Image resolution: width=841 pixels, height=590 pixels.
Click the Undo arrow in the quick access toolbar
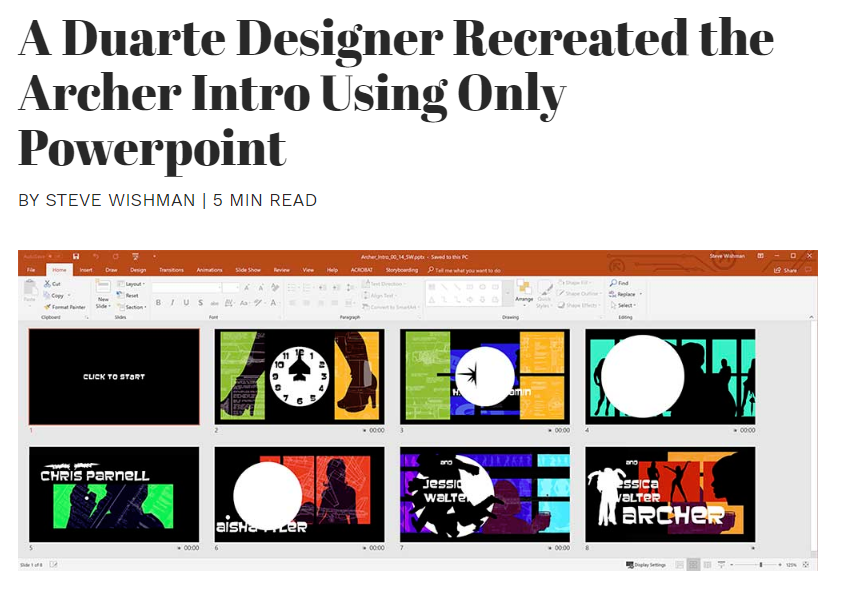point(96,256)
